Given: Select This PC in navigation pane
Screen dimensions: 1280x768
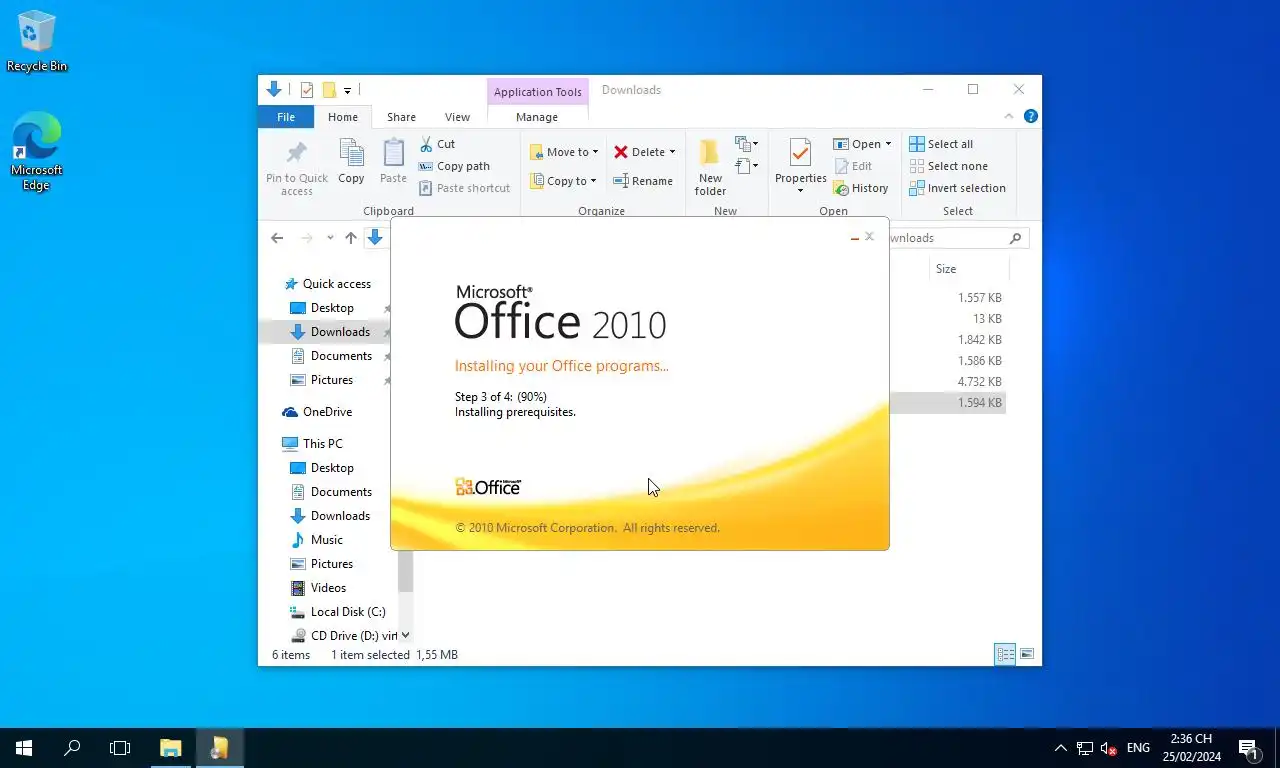Looking at the screenshot, I should click(322, 444).
